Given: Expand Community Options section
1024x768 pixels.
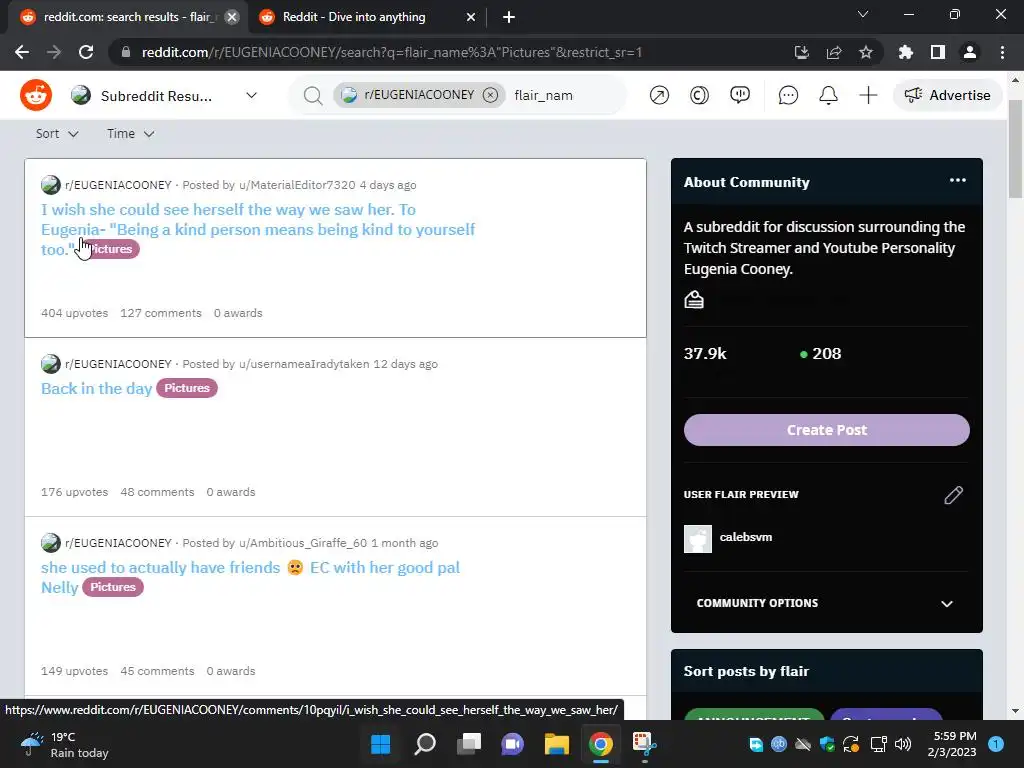Looking at the screenshot, I should (x=826, y=603).
